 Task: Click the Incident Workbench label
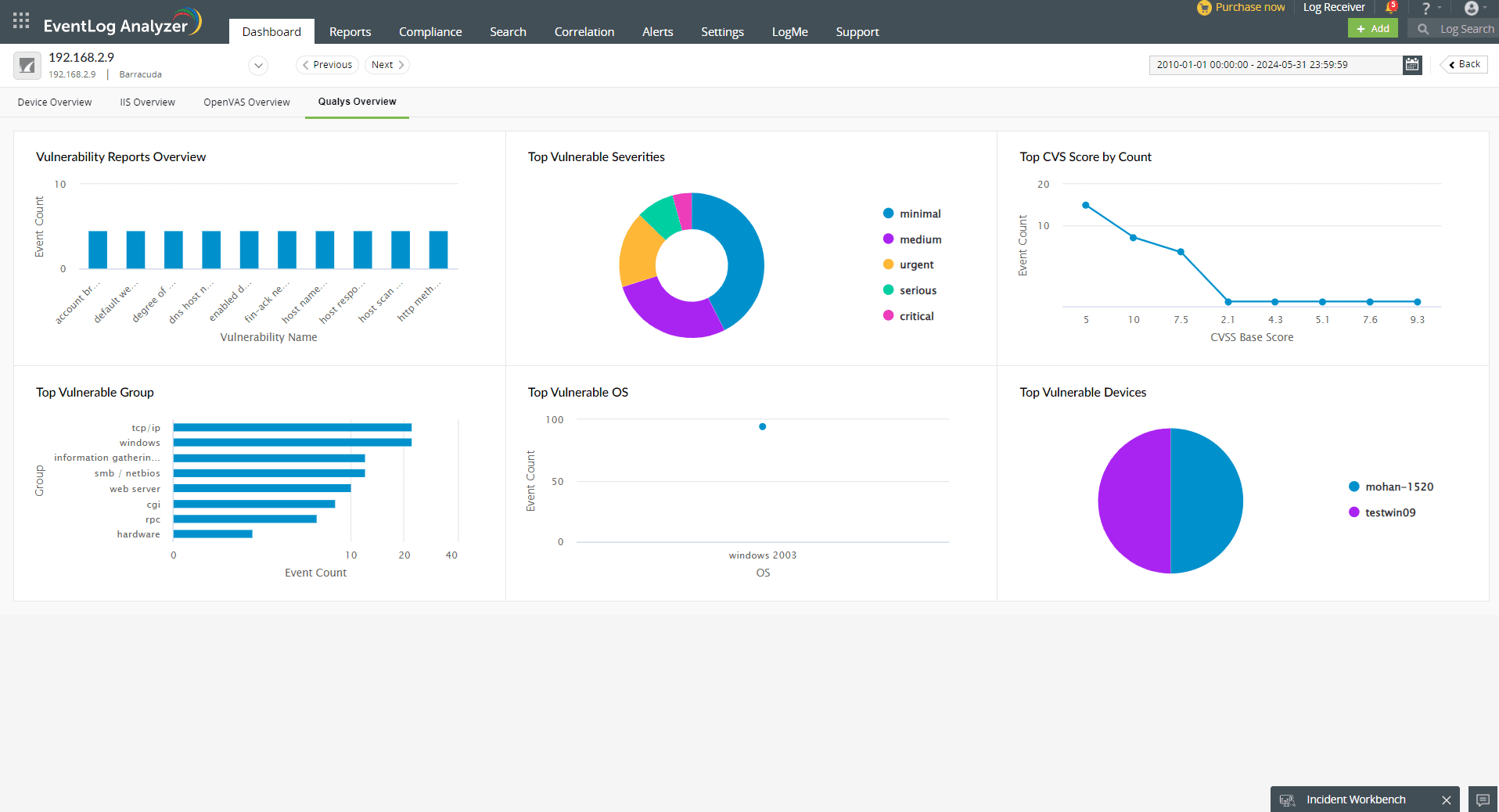tap(1356, 799)
